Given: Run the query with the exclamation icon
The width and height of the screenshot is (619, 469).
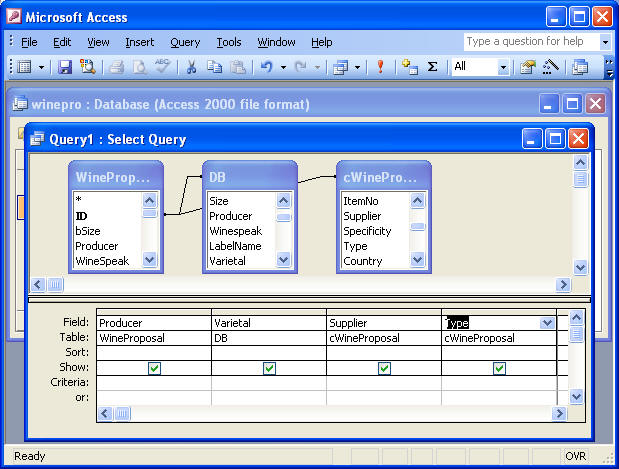Looking at the screenshot, I should [x=381, y=67].
